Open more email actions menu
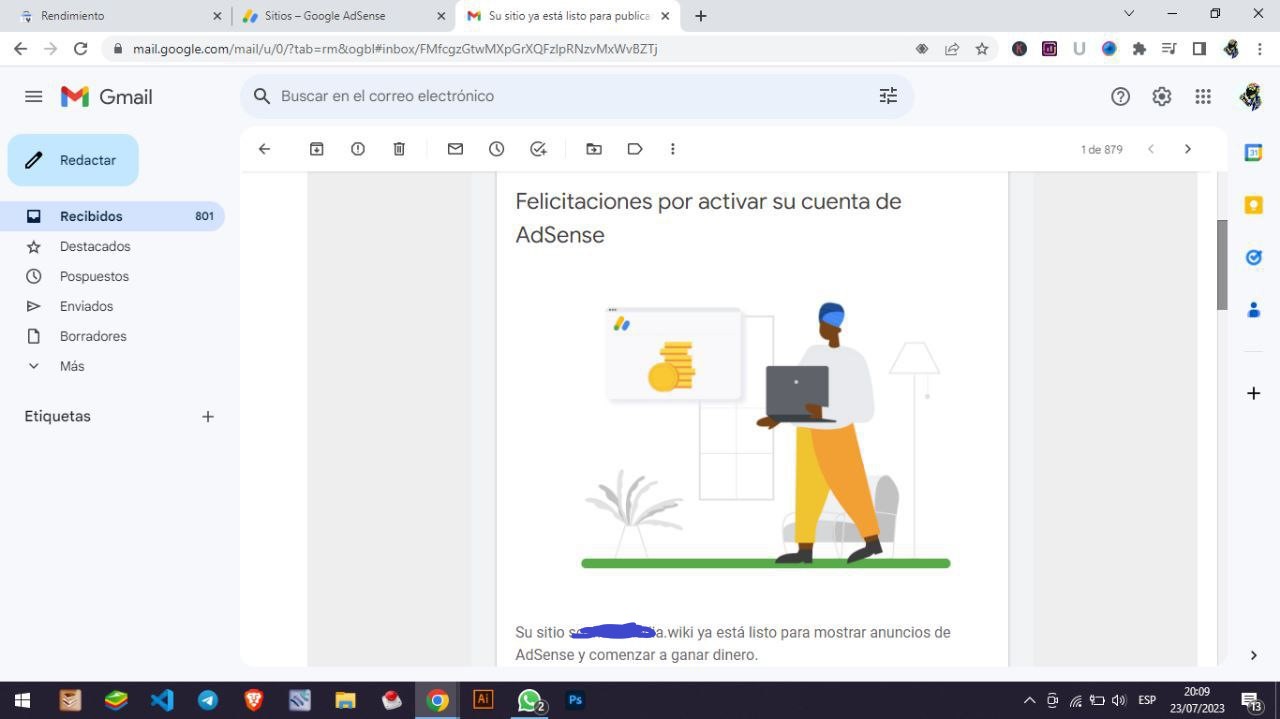Screen dimensions: 1280x719 [x=672, y=149]
